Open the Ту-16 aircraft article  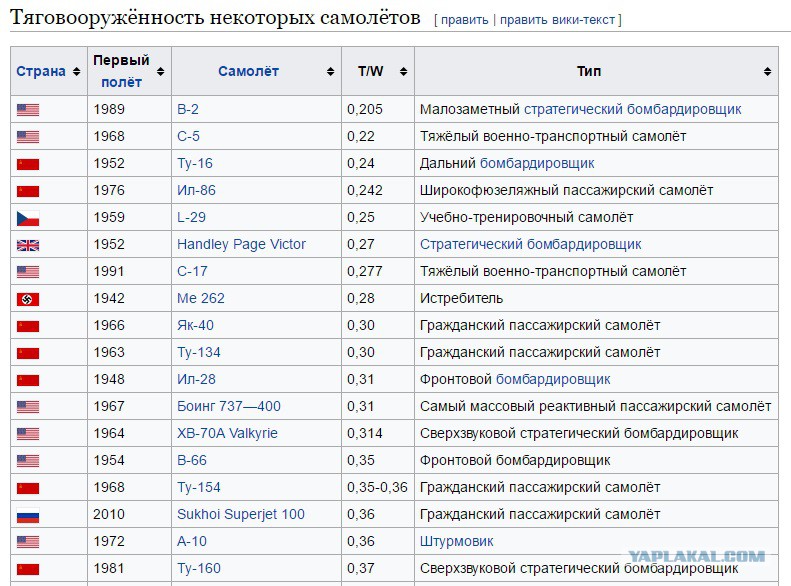click(x=195, y=163)
